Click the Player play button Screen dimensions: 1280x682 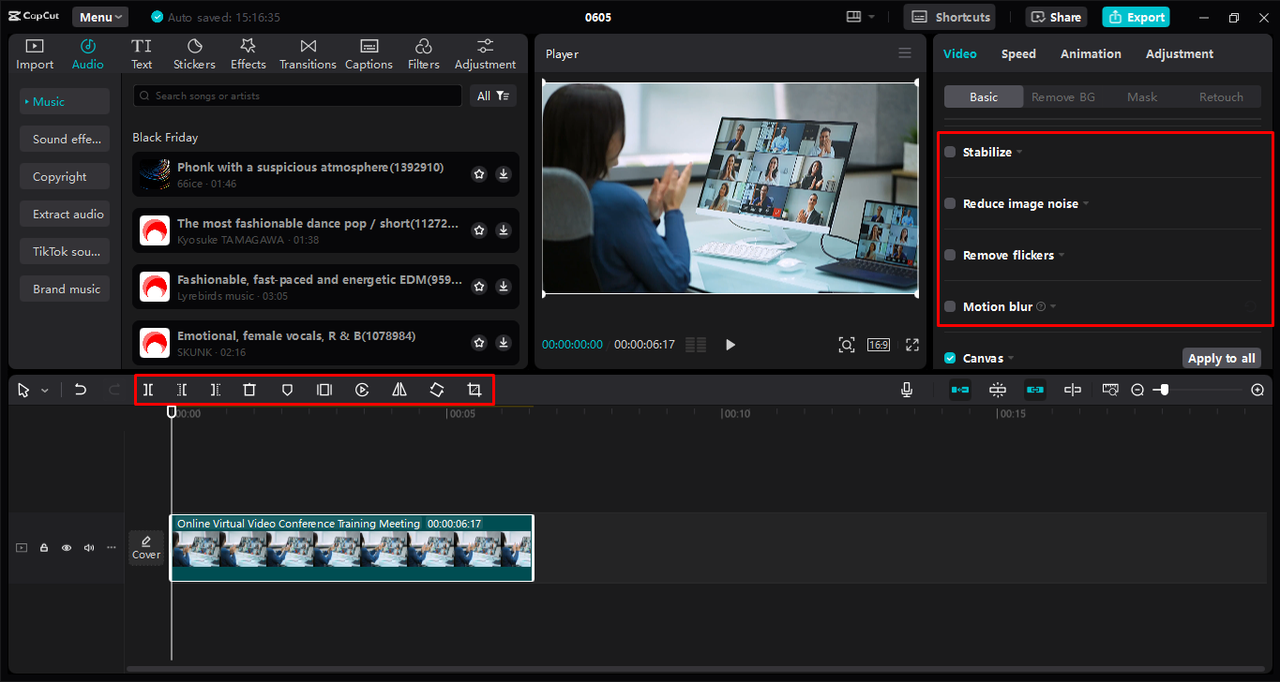(730, 345)
